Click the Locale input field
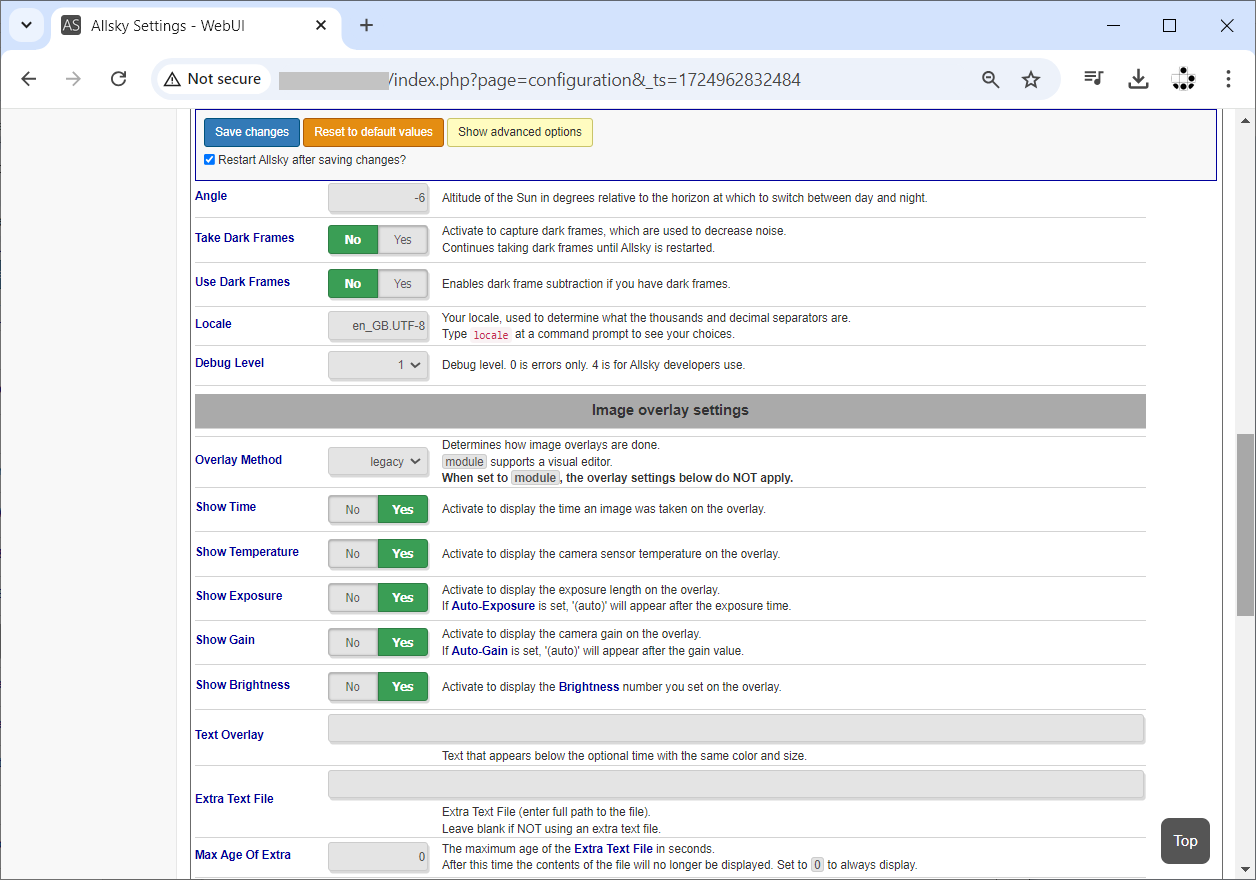 point(378,325)
